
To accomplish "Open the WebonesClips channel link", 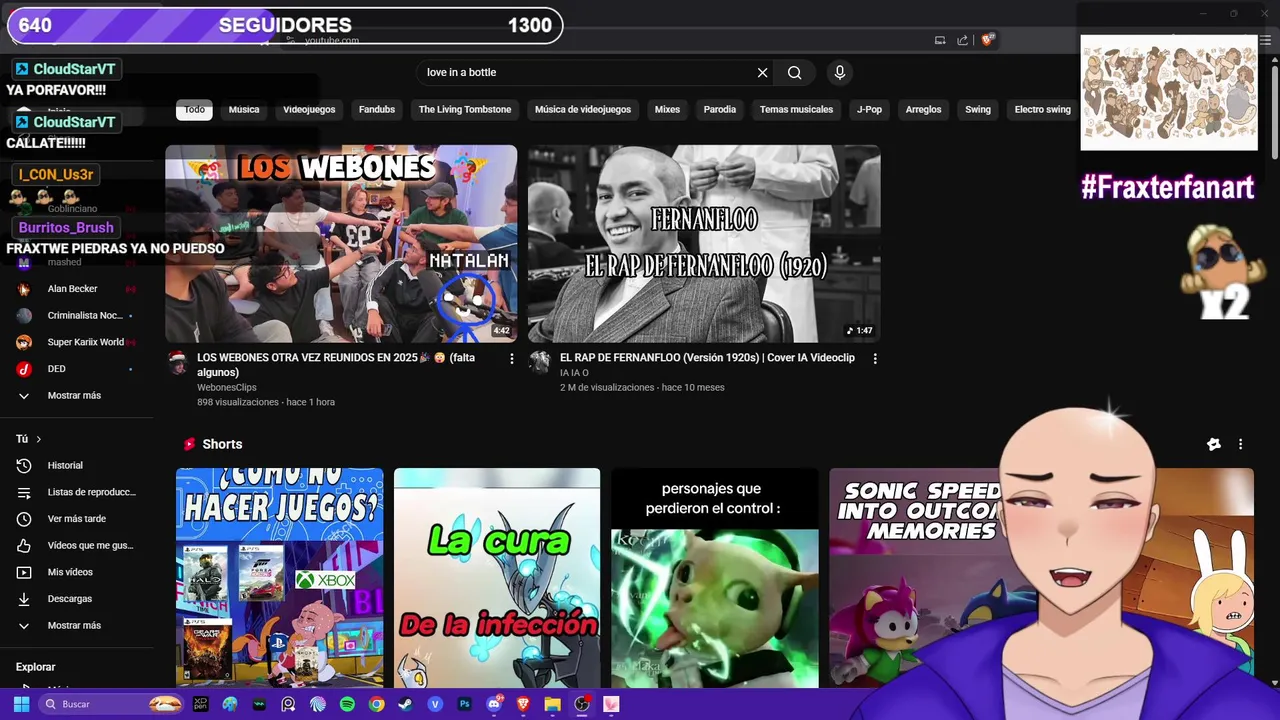I will (227, 388).
